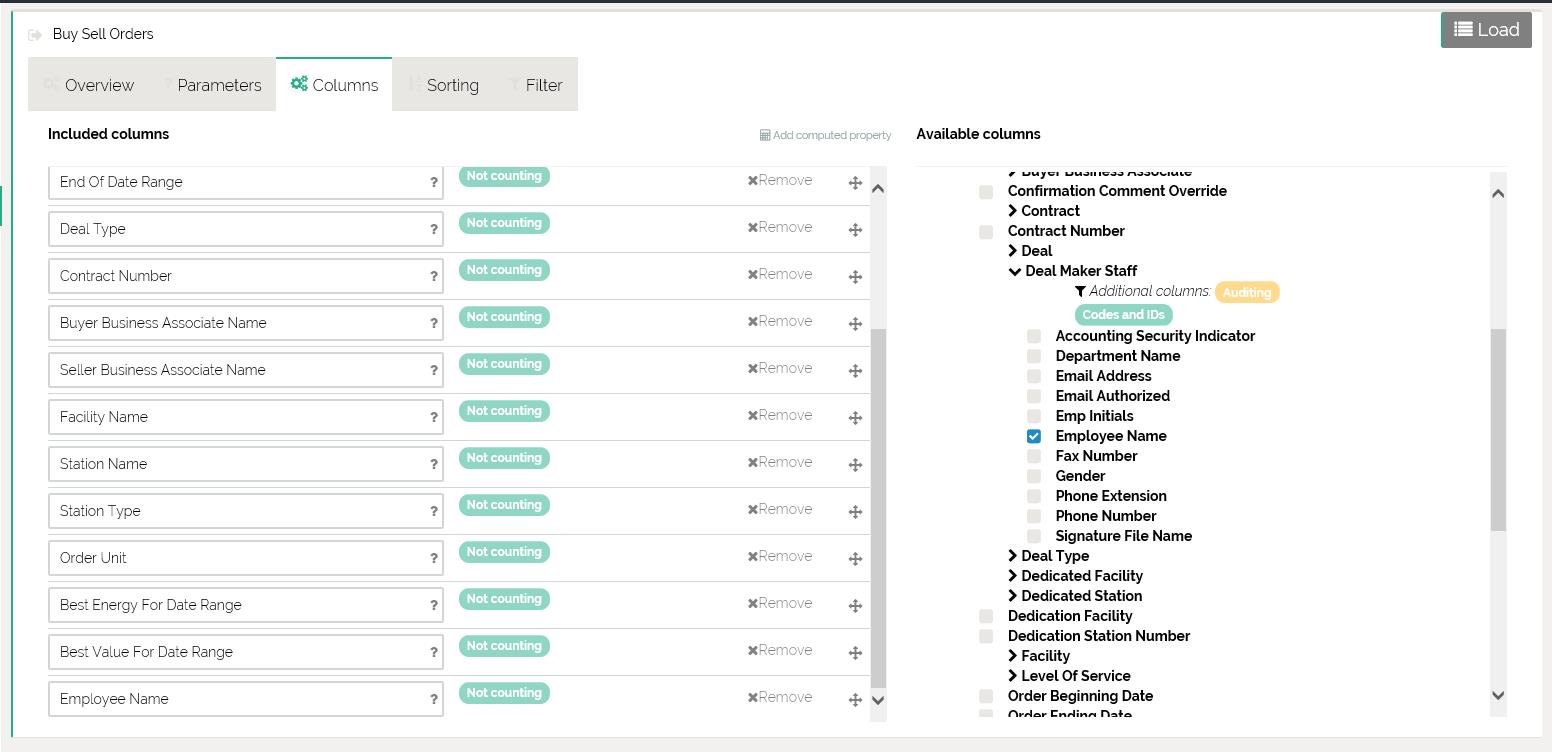Viewport: 1552px width, 752px height.
Task: Uncheck the Employee Name checkbox
Action: tap(1034, 436)
